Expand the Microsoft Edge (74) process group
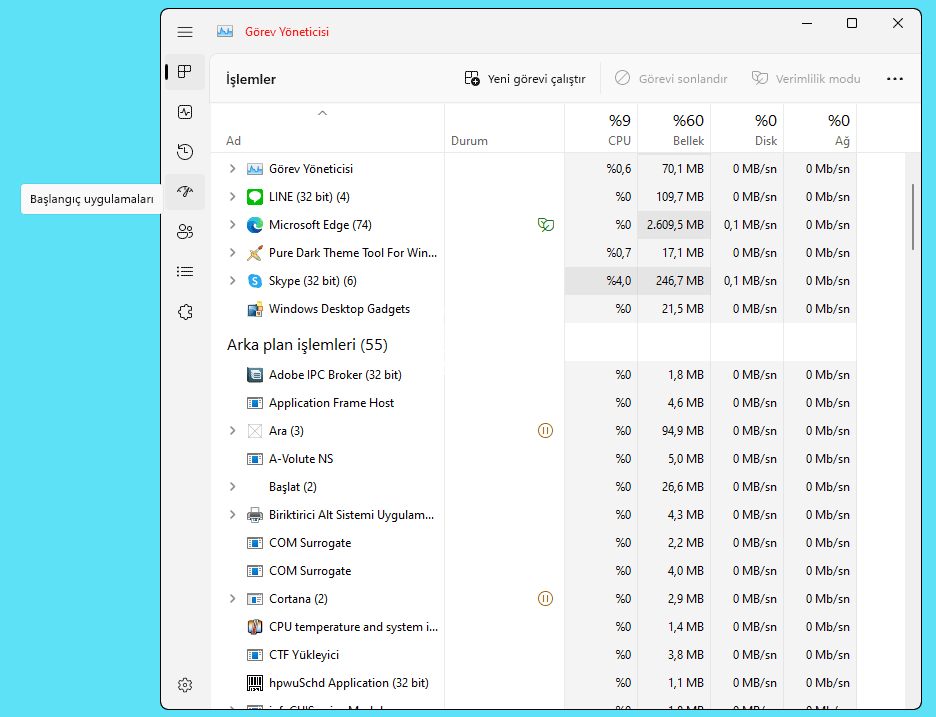The image size is (936, 717). [232, 225]
